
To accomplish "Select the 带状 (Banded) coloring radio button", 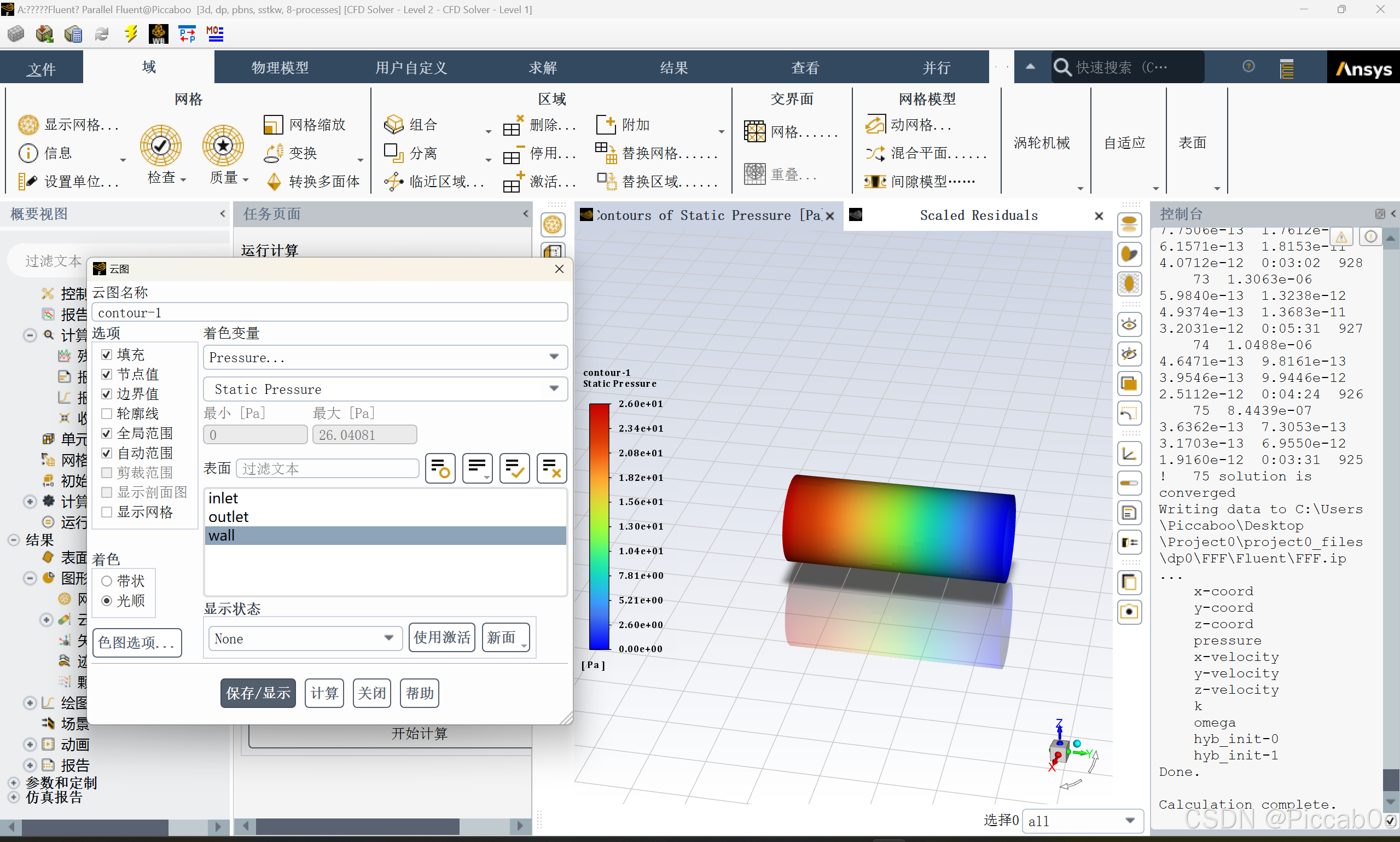I will point(107,581).
